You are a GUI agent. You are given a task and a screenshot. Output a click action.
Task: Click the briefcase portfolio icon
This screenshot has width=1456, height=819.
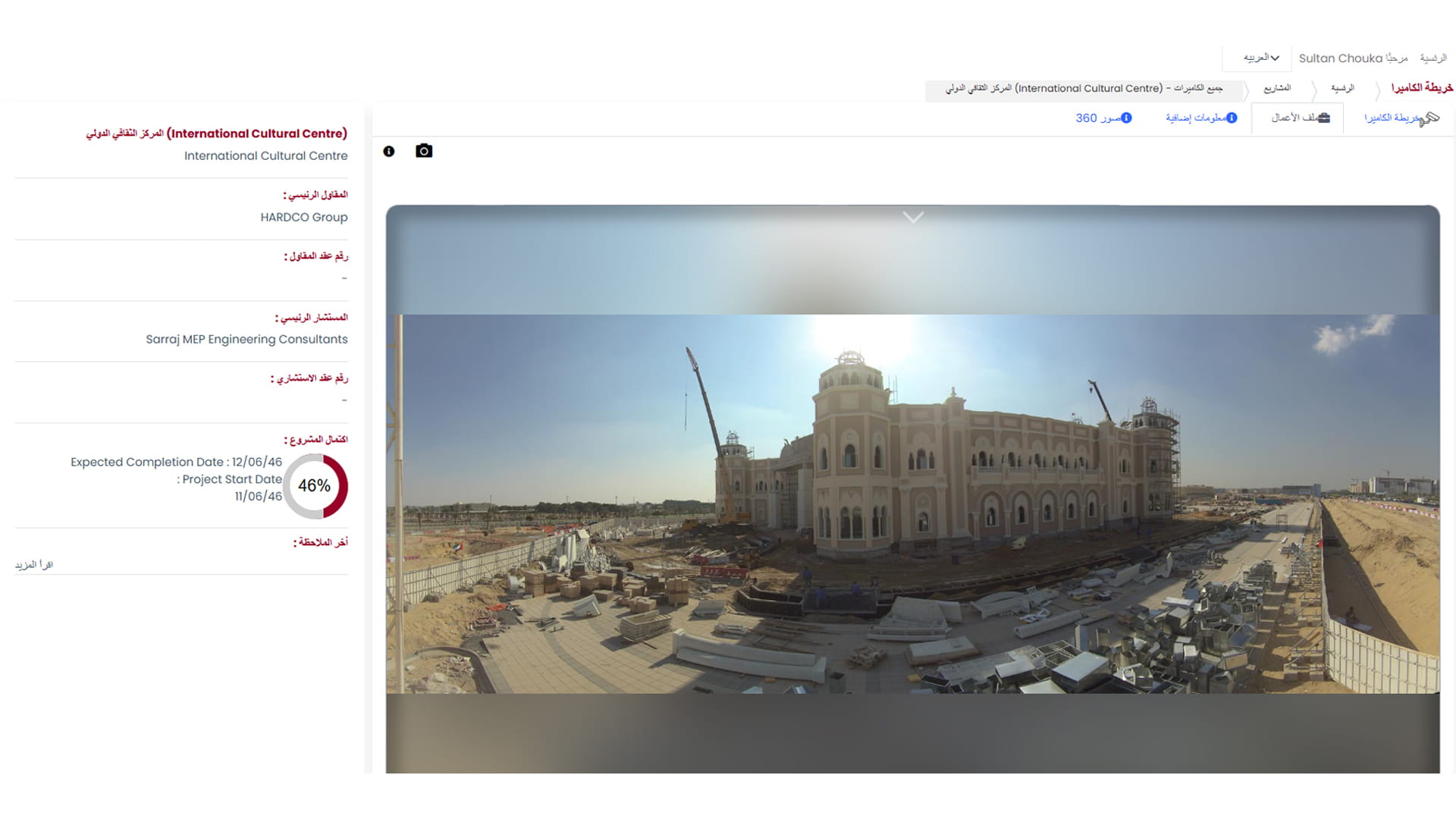click(1323, 118)
